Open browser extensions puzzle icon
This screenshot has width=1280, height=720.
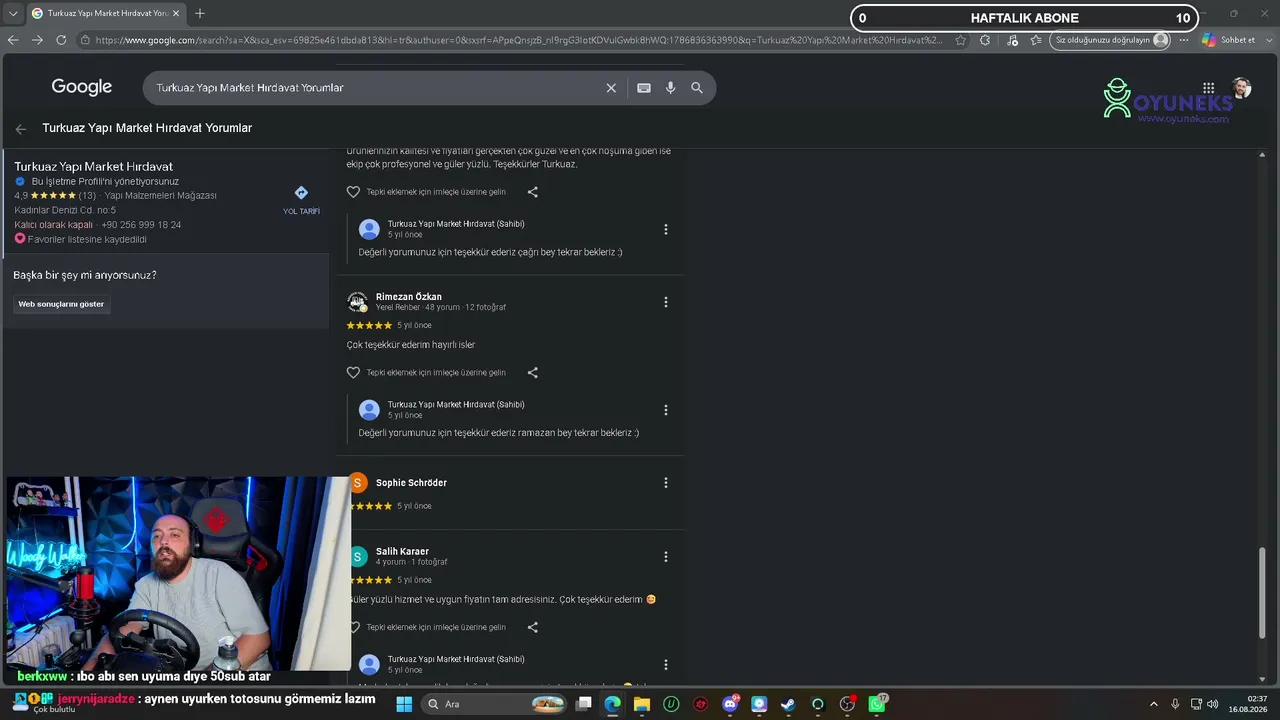click(x=985, y=40)
